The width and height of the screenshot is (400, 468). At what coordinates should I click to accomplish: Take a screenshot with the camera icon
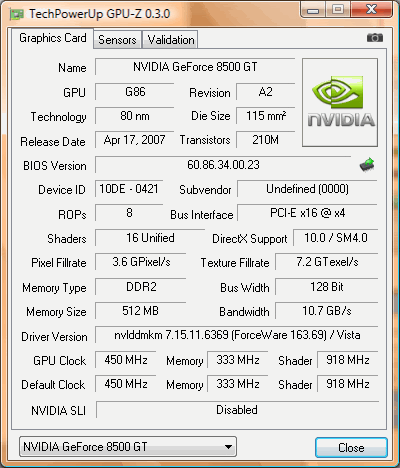tap(375, 38)
